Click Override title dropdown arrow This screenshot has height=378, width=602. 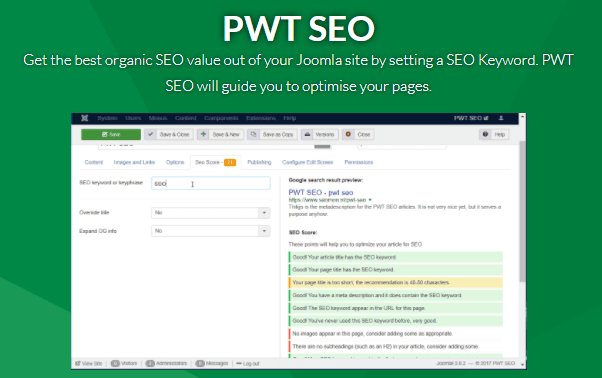click(x=264, y=213)
